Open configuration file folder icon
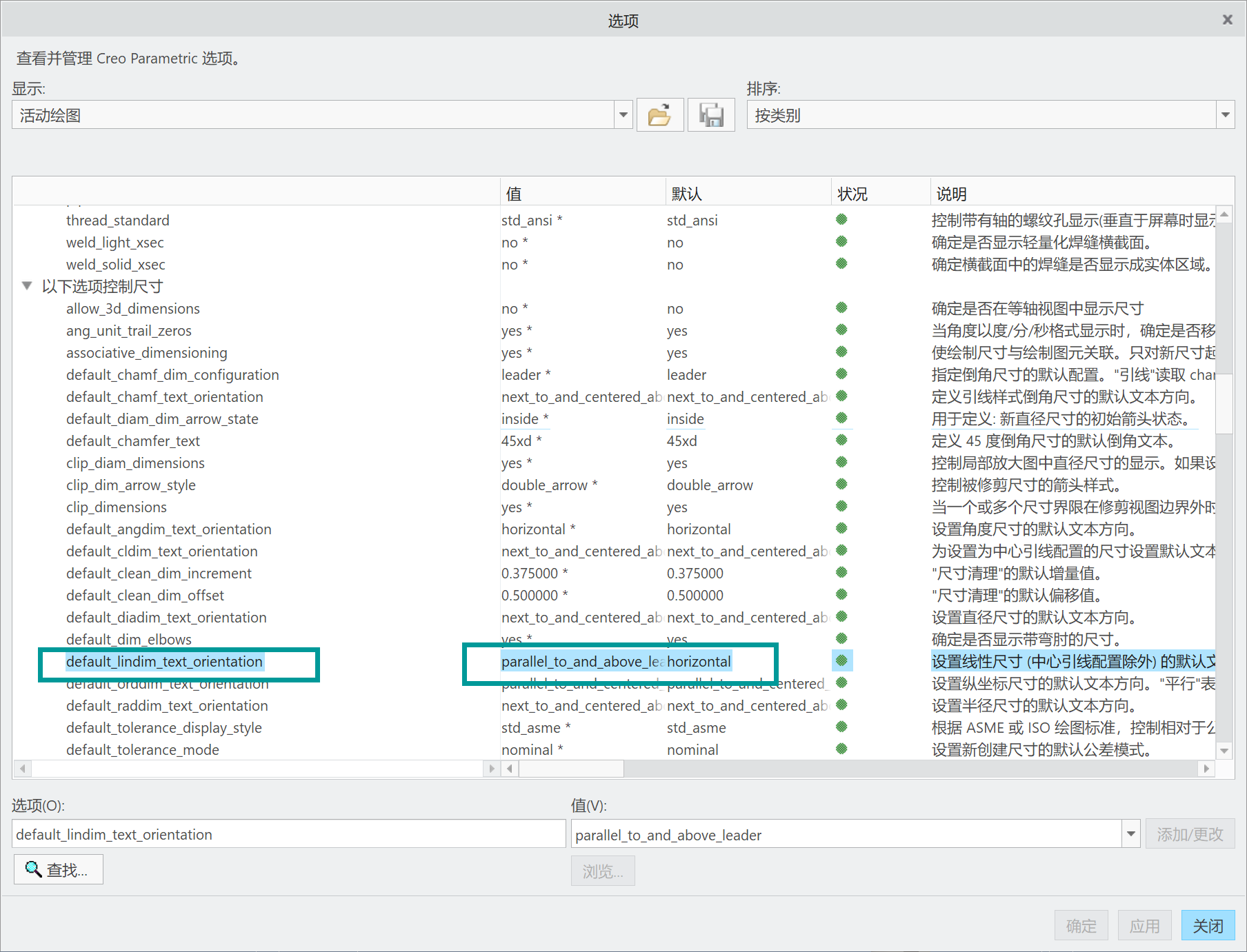1247x952 pixels. click(660, 114)
